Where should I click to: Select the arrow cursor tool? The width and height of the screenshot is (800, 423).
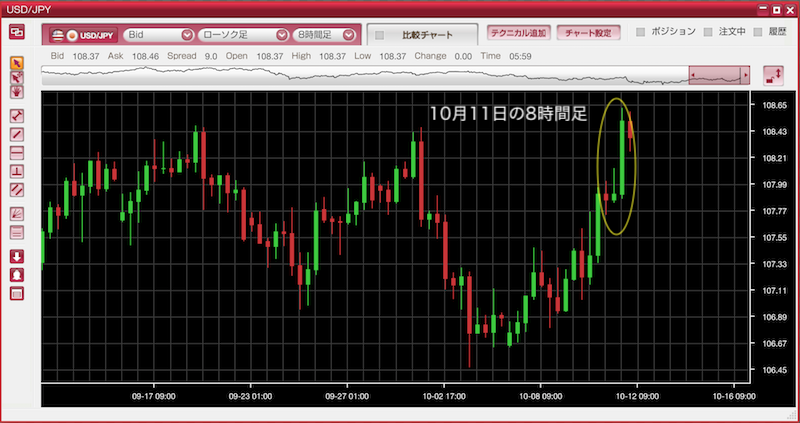coord(16,63)
